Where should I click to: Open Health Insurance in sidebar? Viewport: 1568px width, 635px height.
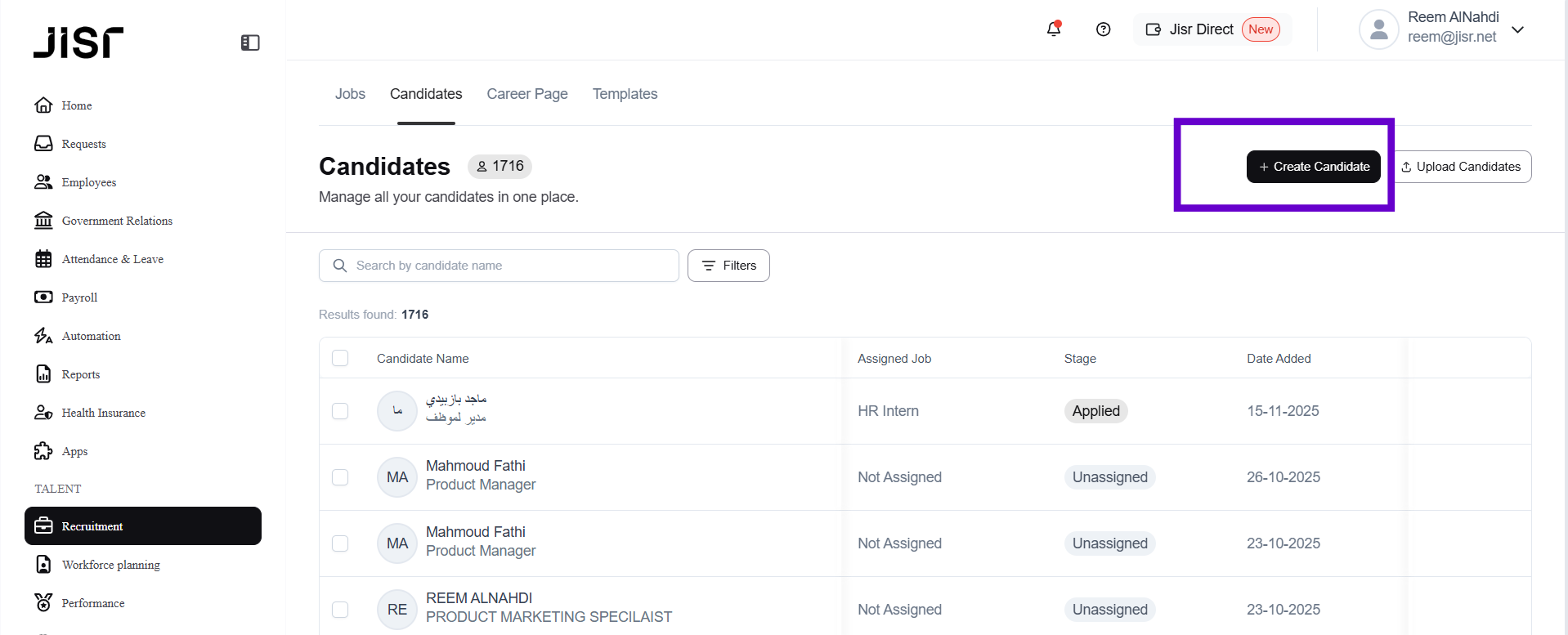point(103,413)
